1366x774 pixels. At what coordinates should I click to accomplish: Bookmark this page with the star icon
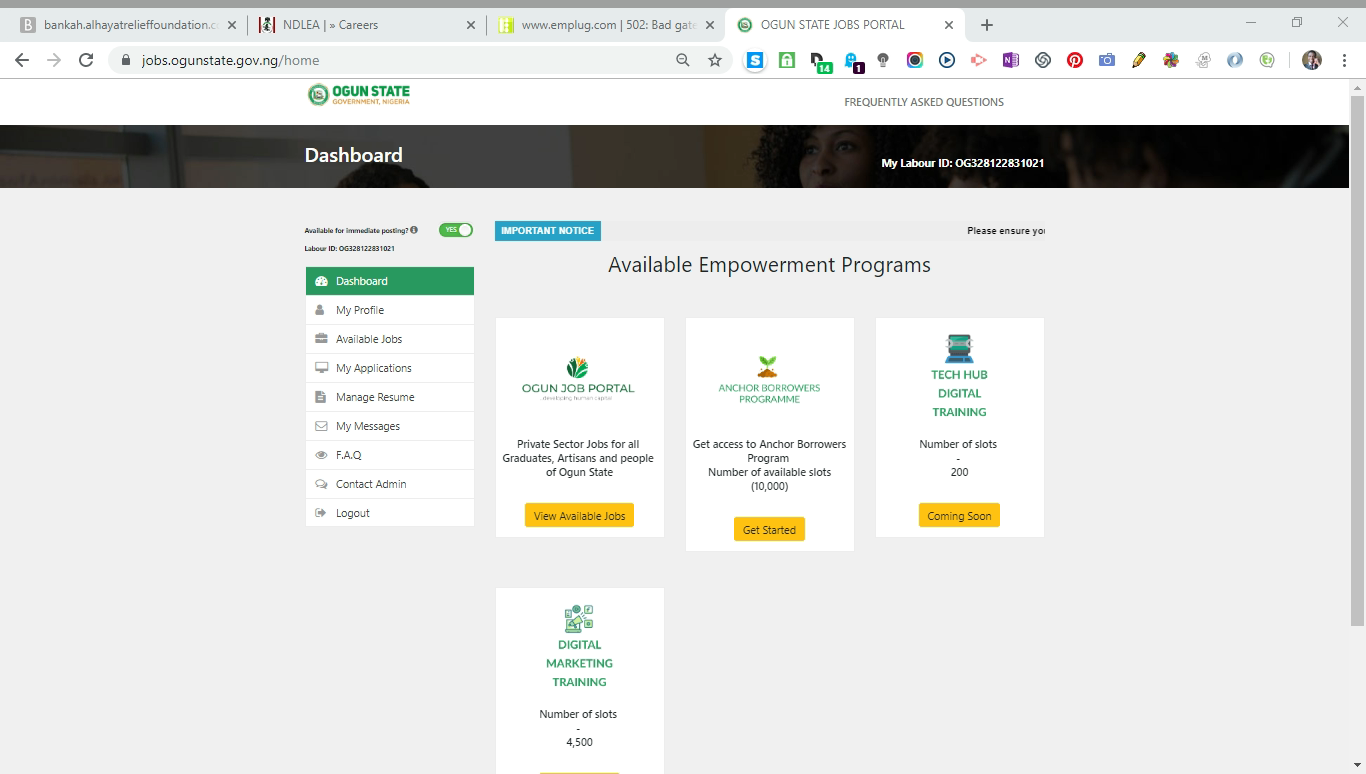tap(715, 60)
